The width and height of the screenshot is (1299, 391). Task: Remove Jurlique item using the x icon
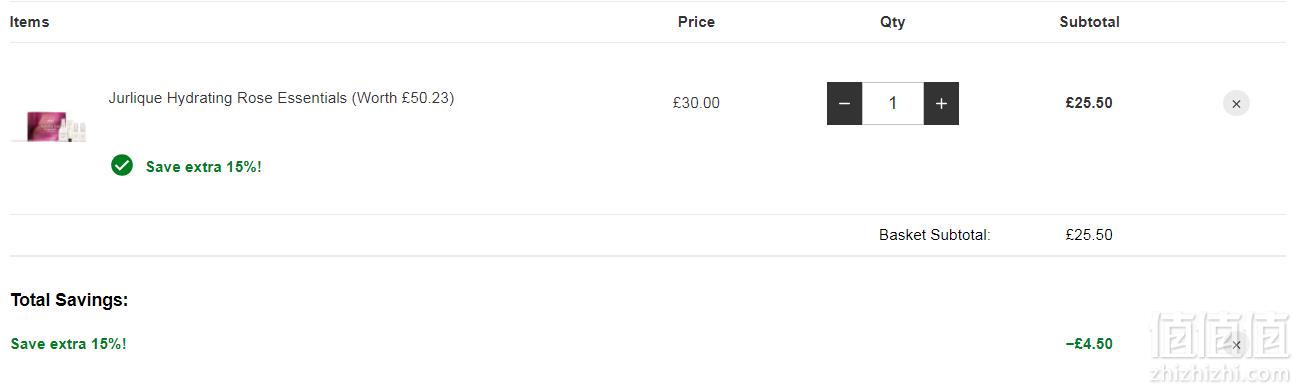pos(1236,103)
